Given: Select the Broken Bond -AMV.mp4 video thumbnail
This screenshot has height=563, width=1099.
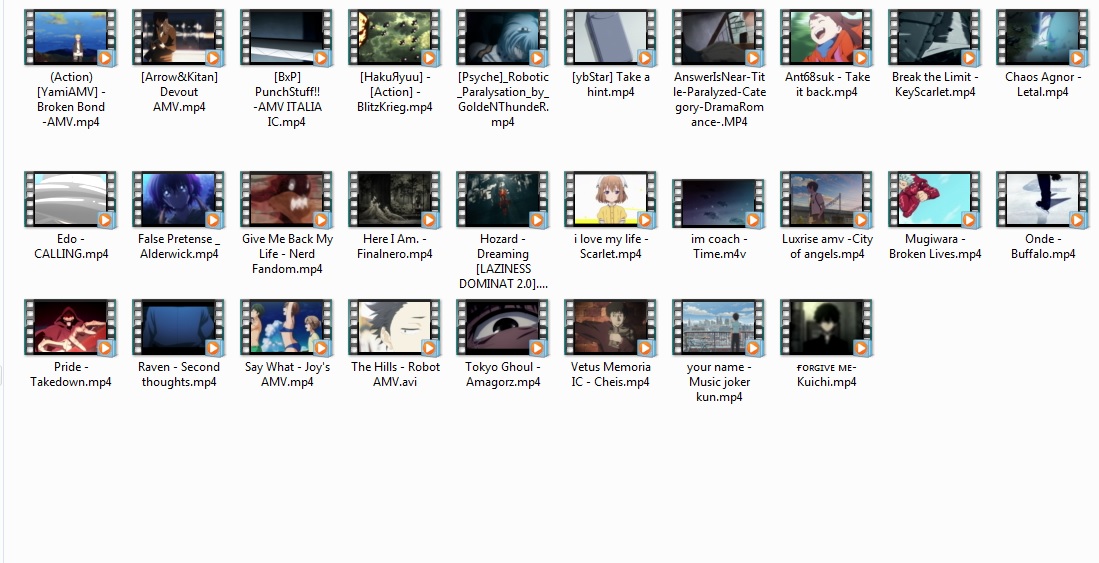Looking at the screenshot, I should 70,38.
